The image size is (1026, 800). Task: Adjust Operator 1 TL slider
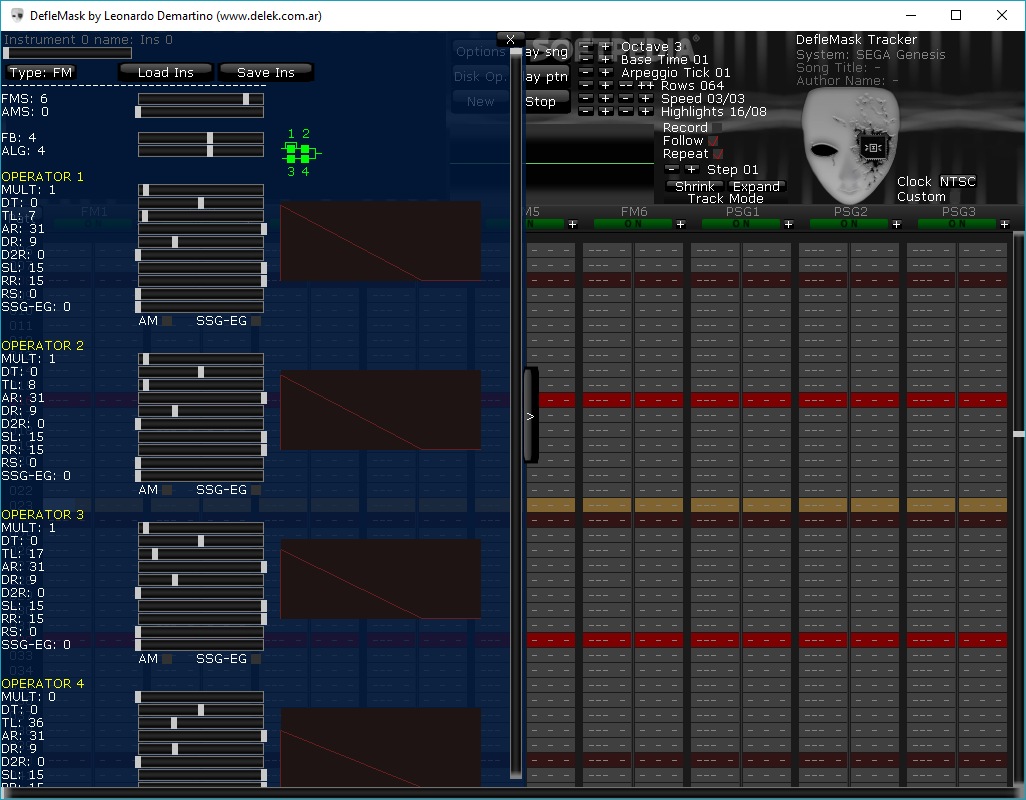click(x=201, y=216)
